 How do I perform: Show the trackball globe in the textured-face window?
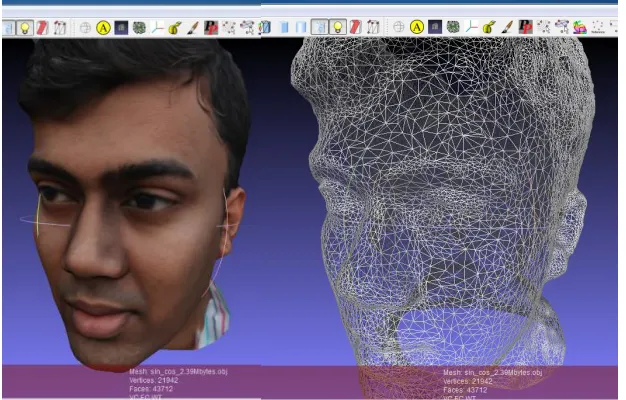[85, 28]
